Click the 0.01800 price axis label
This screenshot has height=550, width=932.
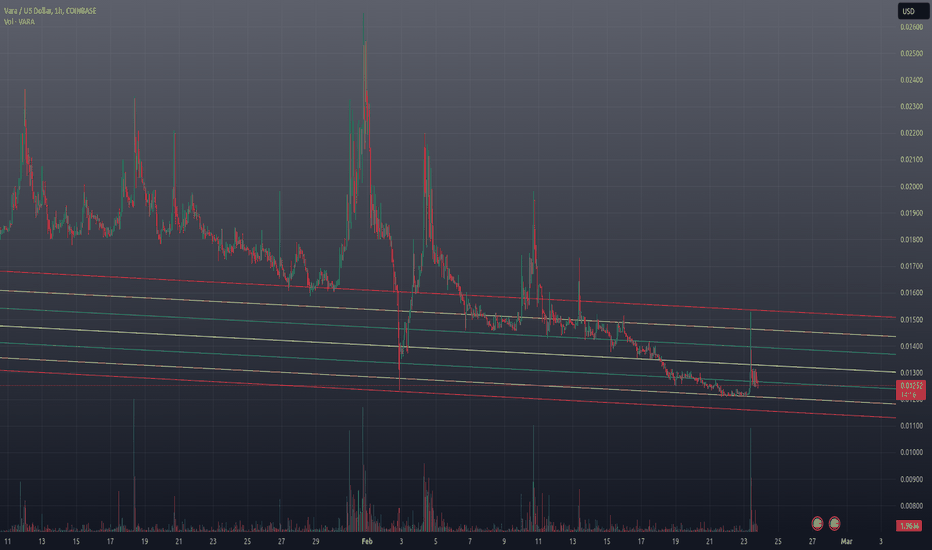click(x=911, y=240)
